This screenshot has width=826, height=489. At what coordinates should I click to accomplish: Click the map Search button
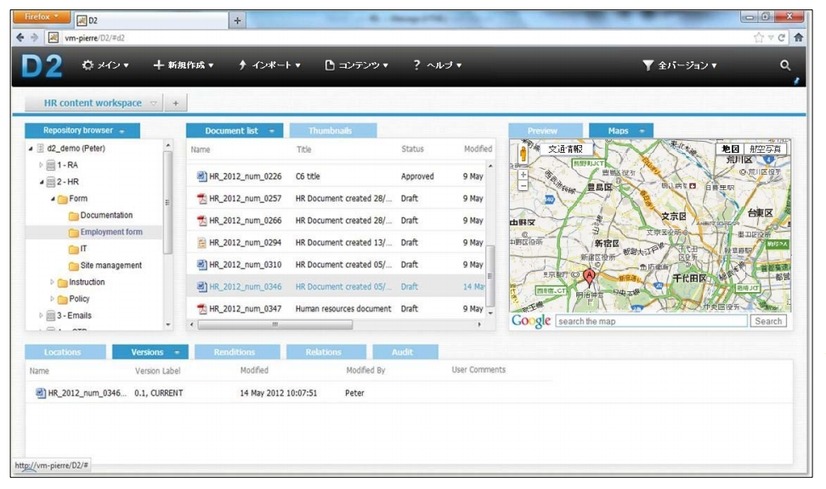point(768,321)
